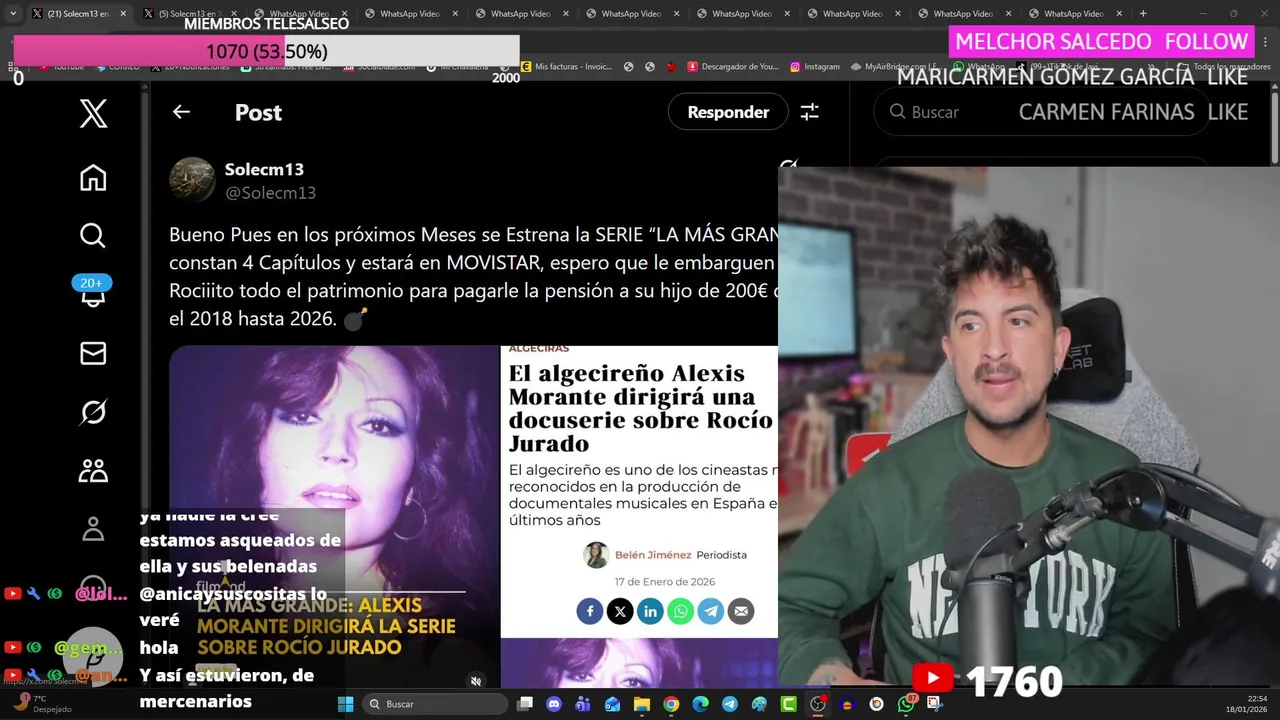Open Discord from the taskbar
1280x720 pixels.
point(554,704)
